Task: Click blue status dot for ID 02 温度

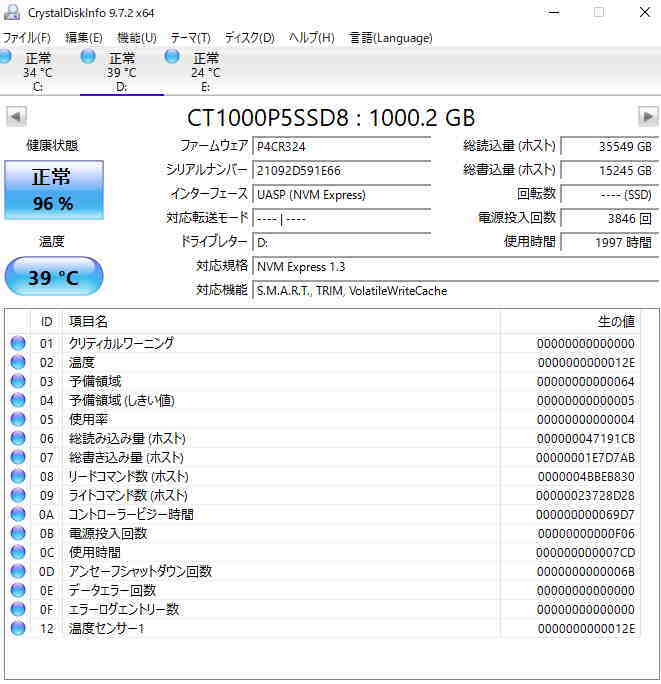Action: 18,362
